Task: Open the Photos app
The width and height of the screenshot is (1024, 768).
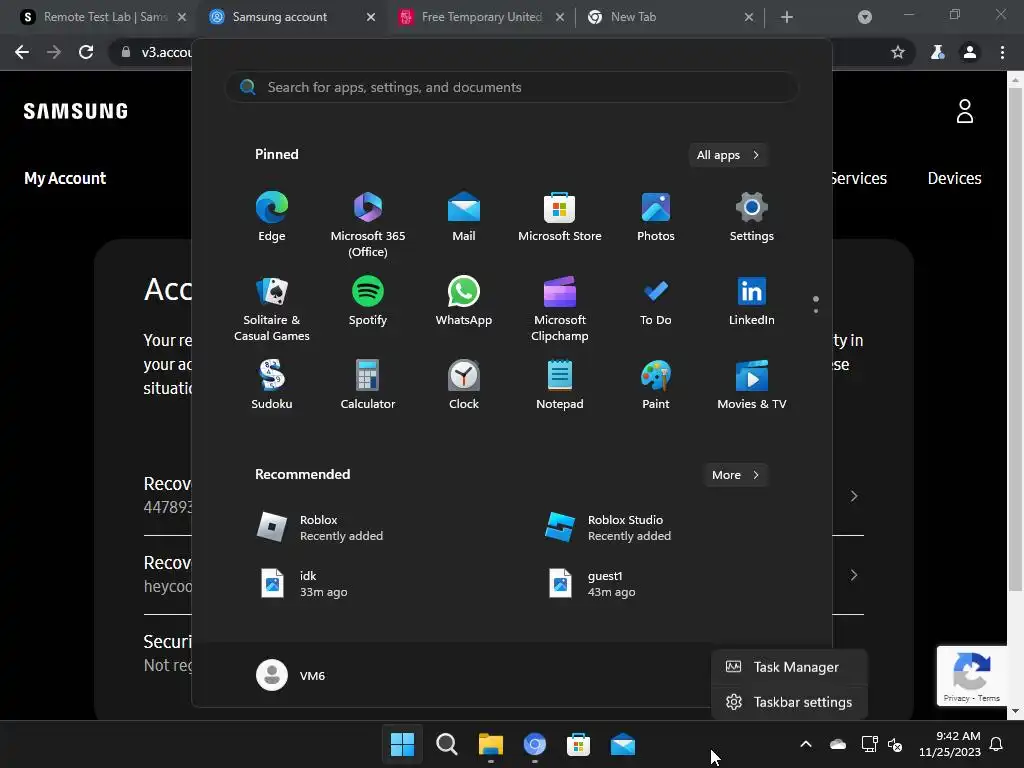Action: tap(656, 217)
